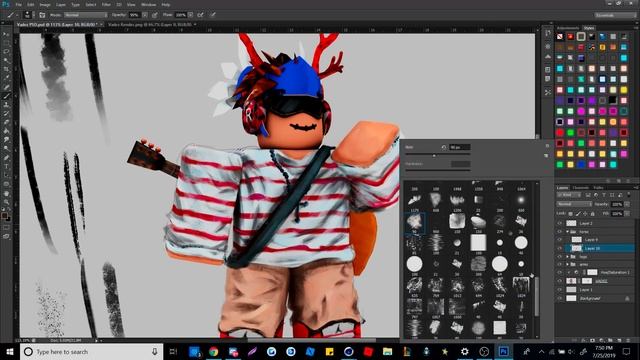
Task: Switch to the Paths tab
Action: (598, 188)
